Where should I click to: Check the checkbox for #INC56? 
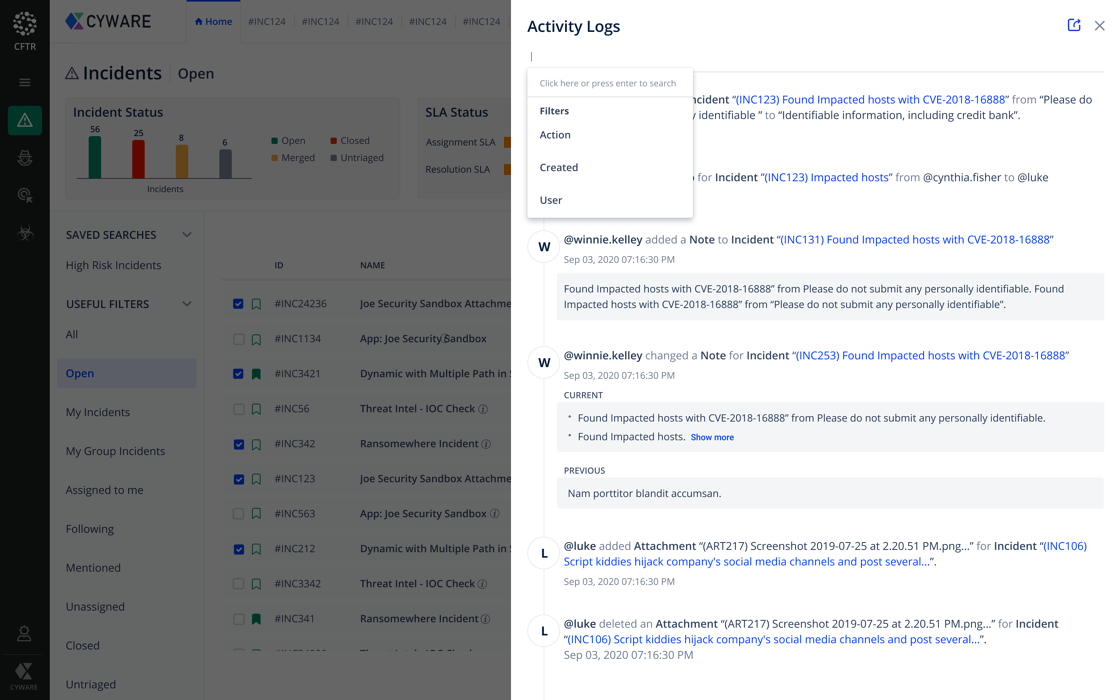point(238,409)
